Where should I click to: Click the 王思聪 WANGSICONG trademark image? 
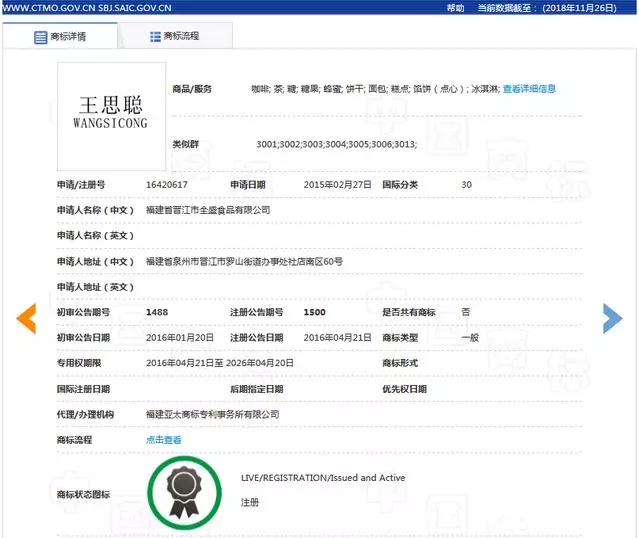pyautogui.click(x=111, y=115)
